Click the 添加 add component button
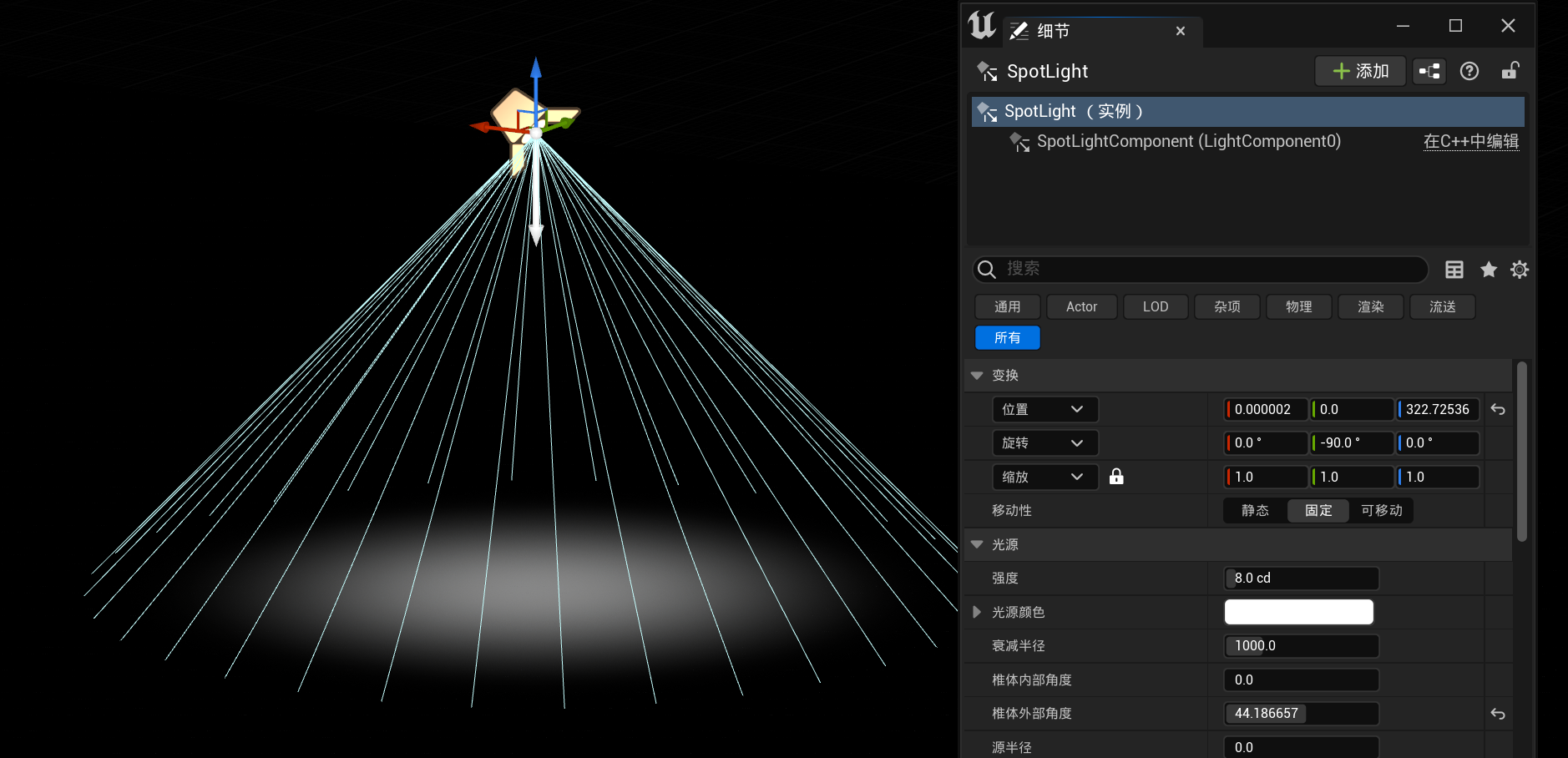Viewport: 1568px width, 758px height. pyautogui.click(x=1360, y=72)
